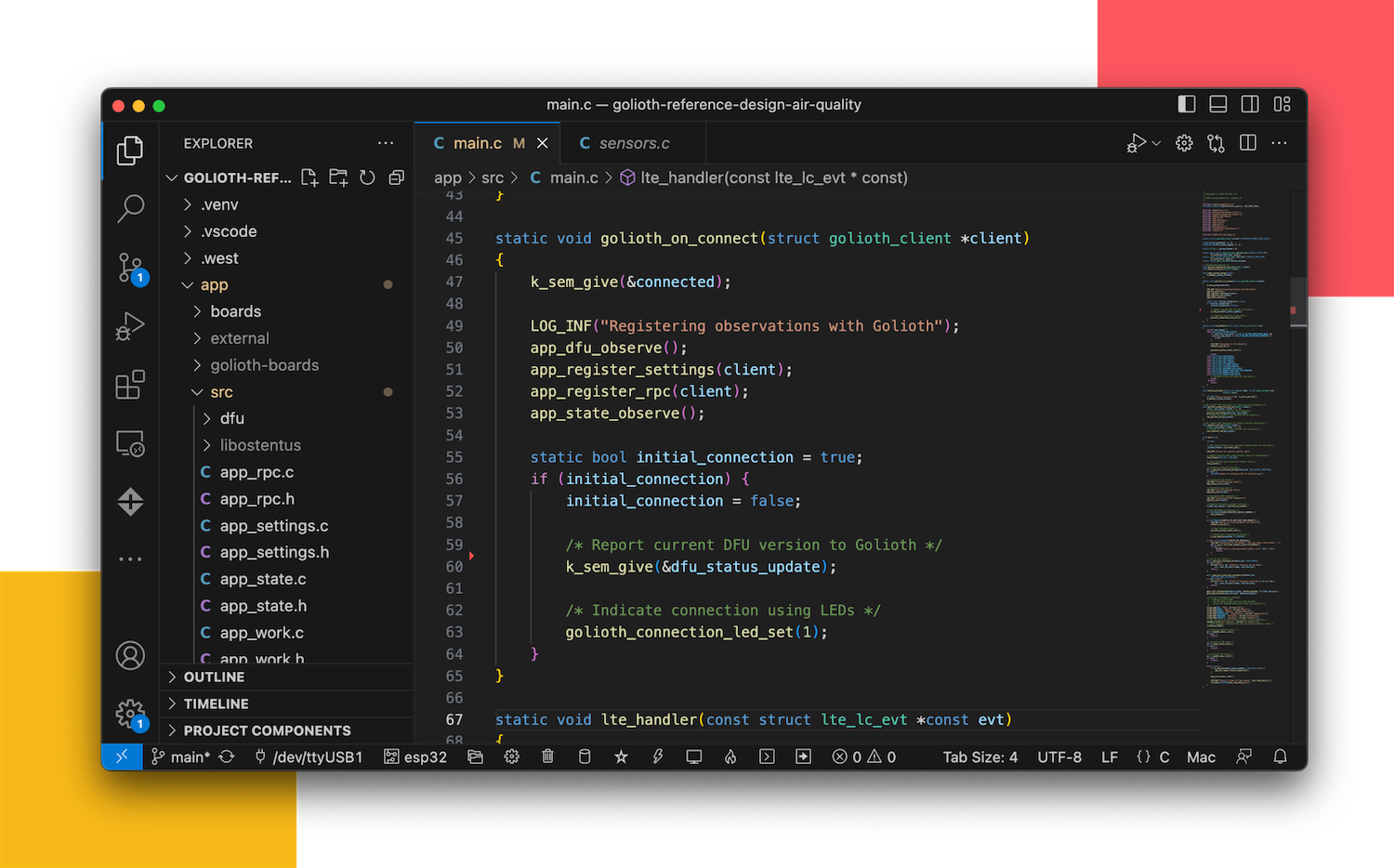The width and height of the screenshot is (1394, 868).
Task: Click the New File icon in Explorer
Action: click(309, 178)
